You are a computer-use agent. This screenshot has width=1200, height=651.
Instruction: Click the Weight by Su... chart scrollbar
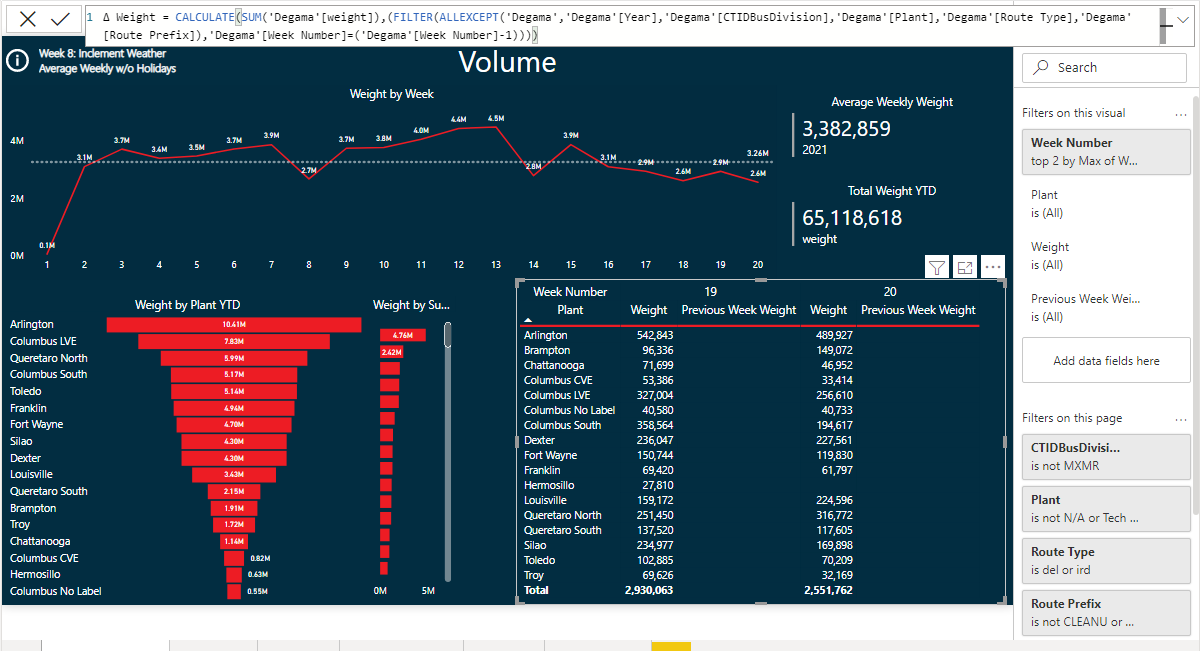click(x=448, y=450)
